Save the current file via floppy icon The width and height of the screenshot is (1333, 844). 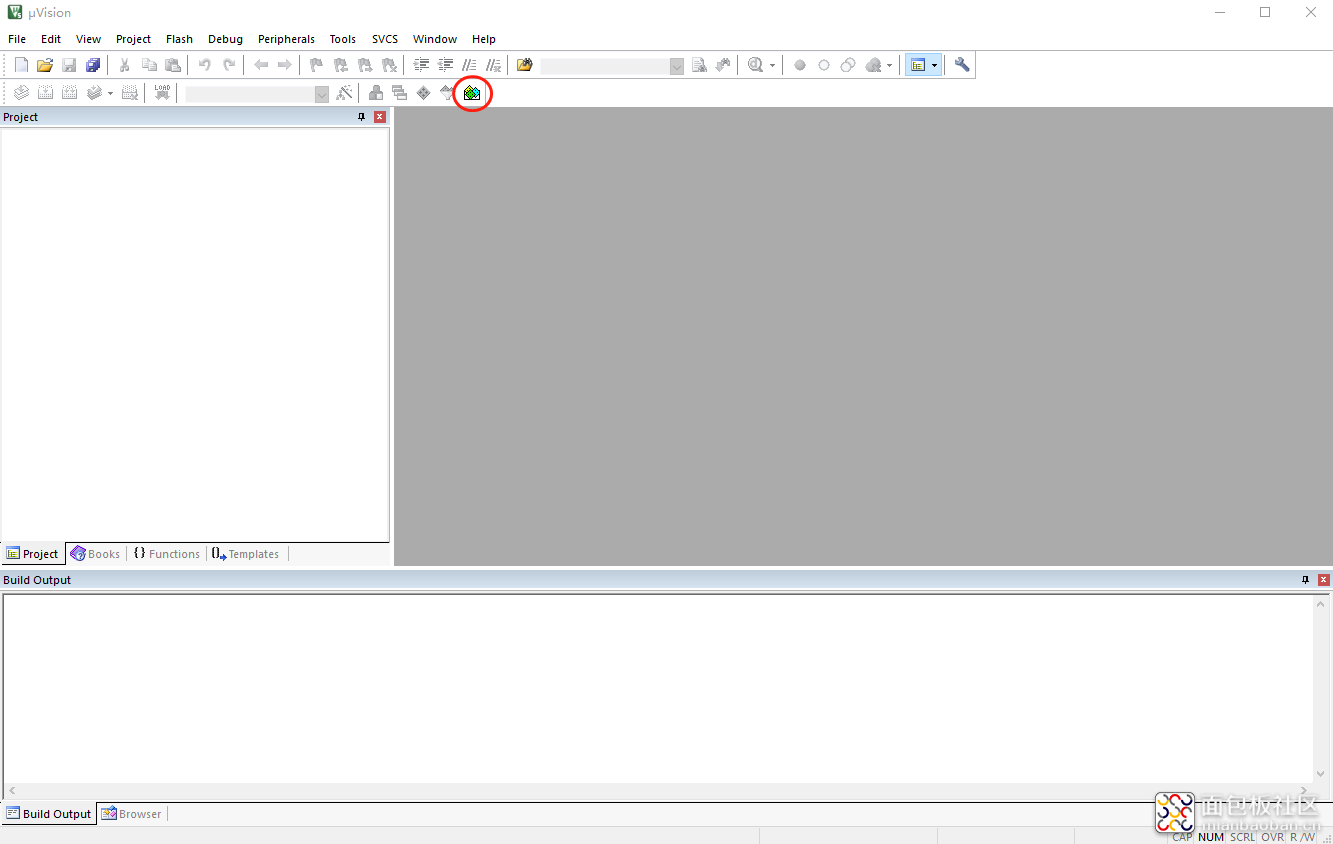(69, 65)
